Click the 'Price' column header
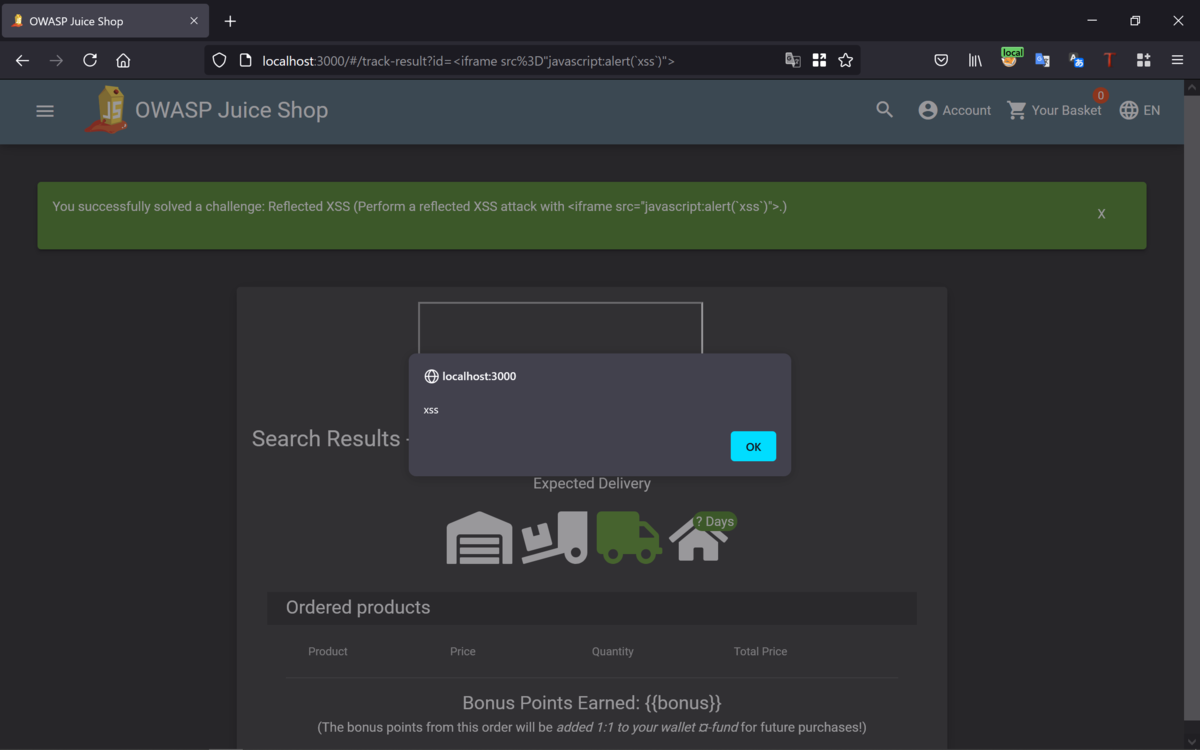1200x750 pixels. (x=463, y=651)
